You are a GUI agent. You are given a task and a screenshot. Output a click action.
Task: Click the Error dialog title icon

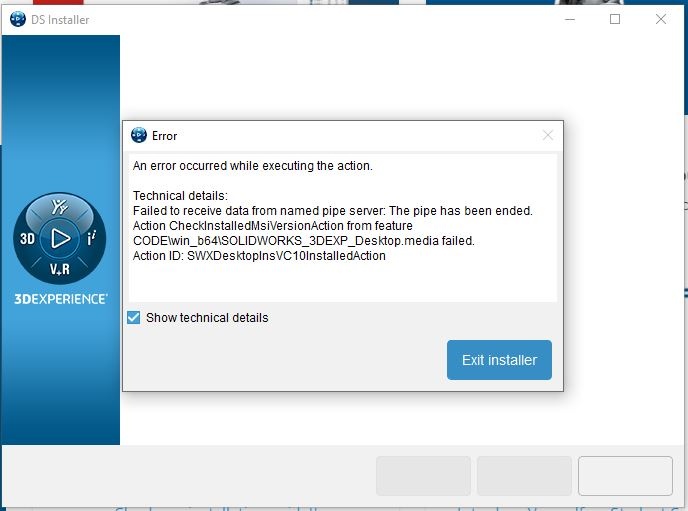click(139, 135)
